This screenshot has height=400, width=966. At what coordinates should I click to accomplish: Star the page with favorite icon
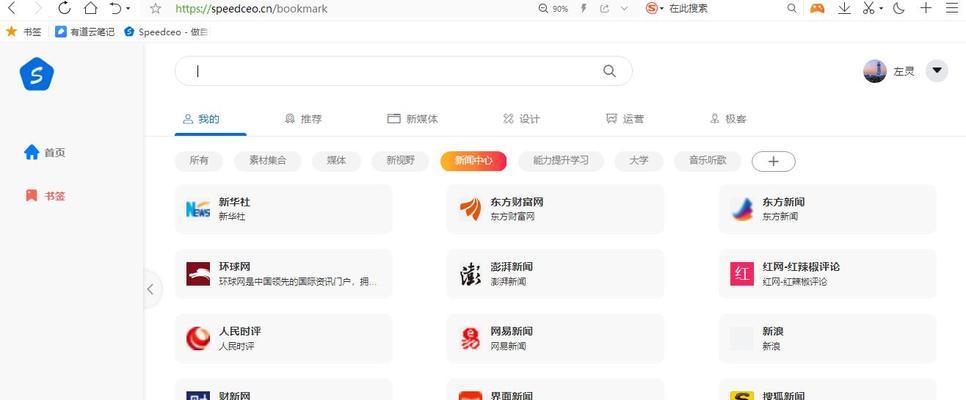[x=156, y=9]
